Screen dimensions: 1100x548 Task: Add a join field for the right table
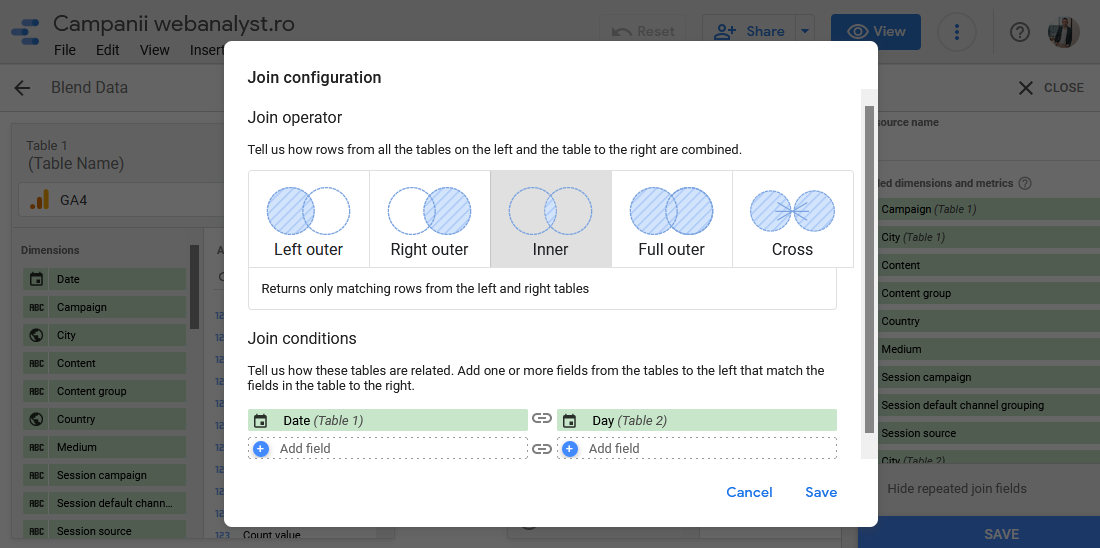click(697, 448)
